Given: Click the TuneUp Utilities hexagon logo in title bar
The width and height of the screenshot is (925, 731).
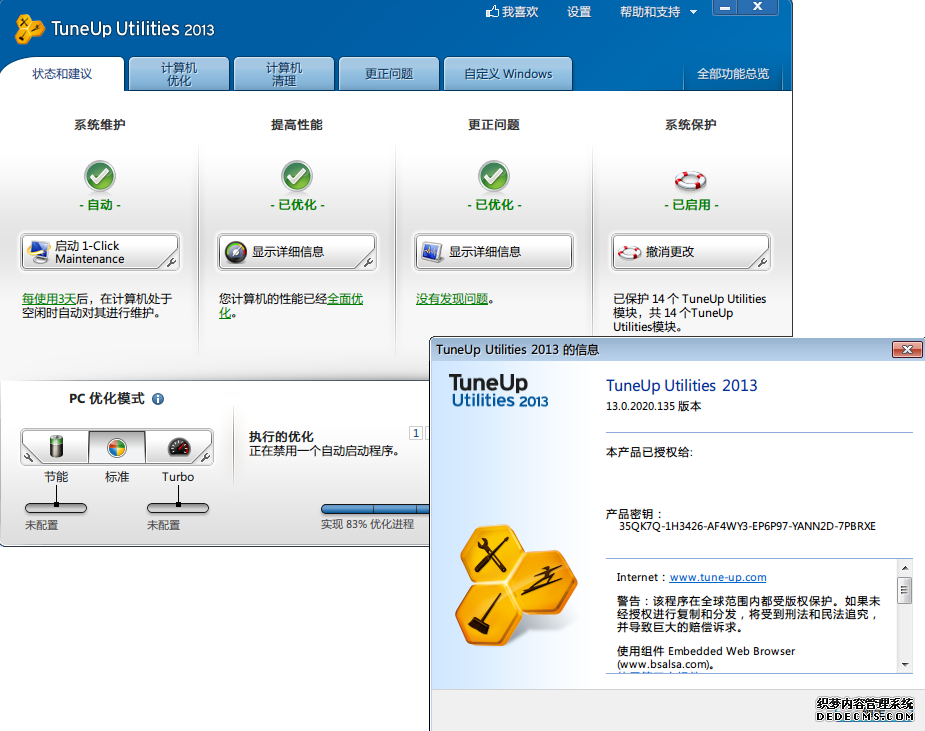Looking at the screenshot, I should click(29, 29).
